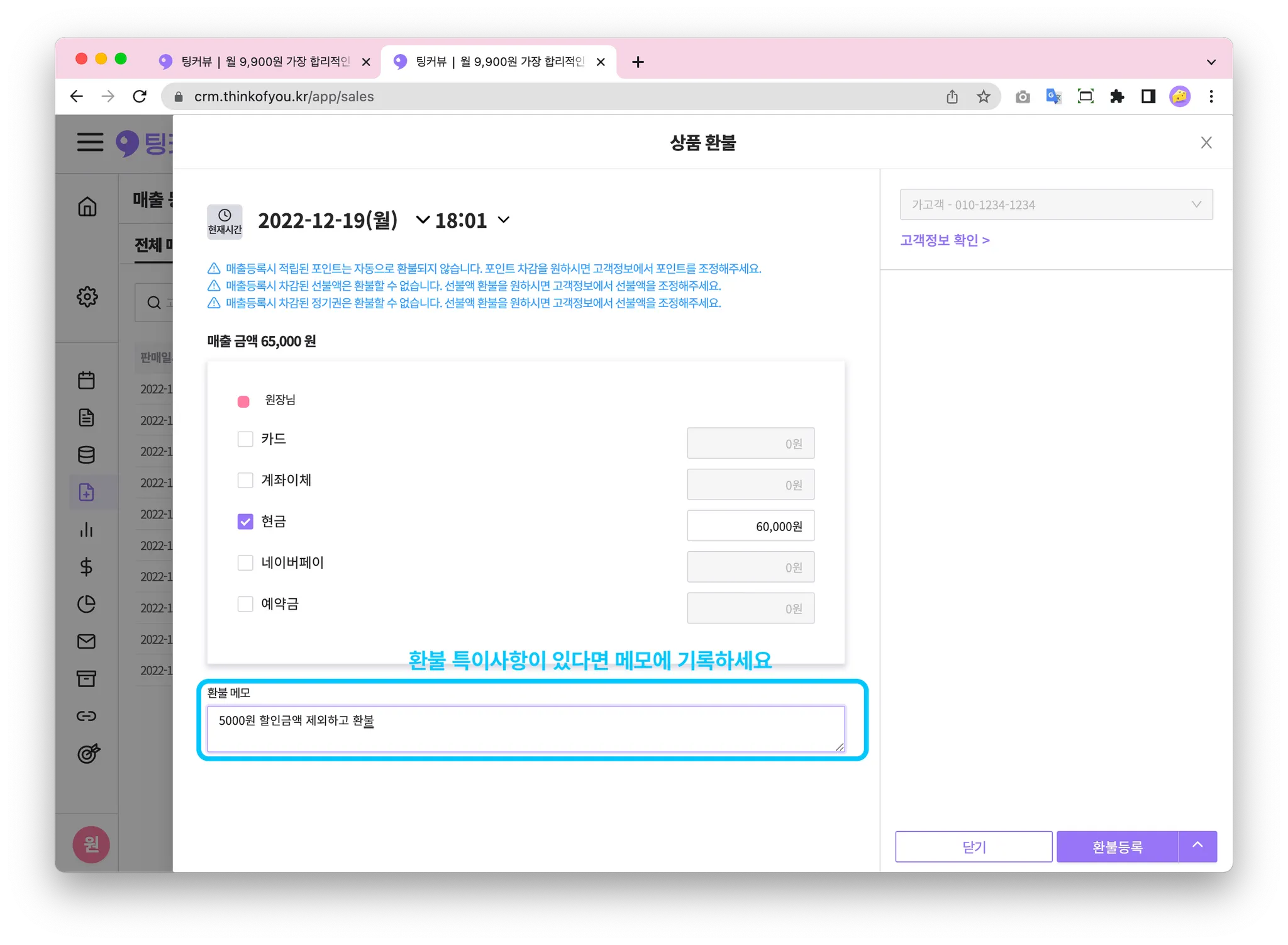Open a new browser tab
Image resolution: width=1288 pixels, height=945 pixels.
(x=638, y=62)
